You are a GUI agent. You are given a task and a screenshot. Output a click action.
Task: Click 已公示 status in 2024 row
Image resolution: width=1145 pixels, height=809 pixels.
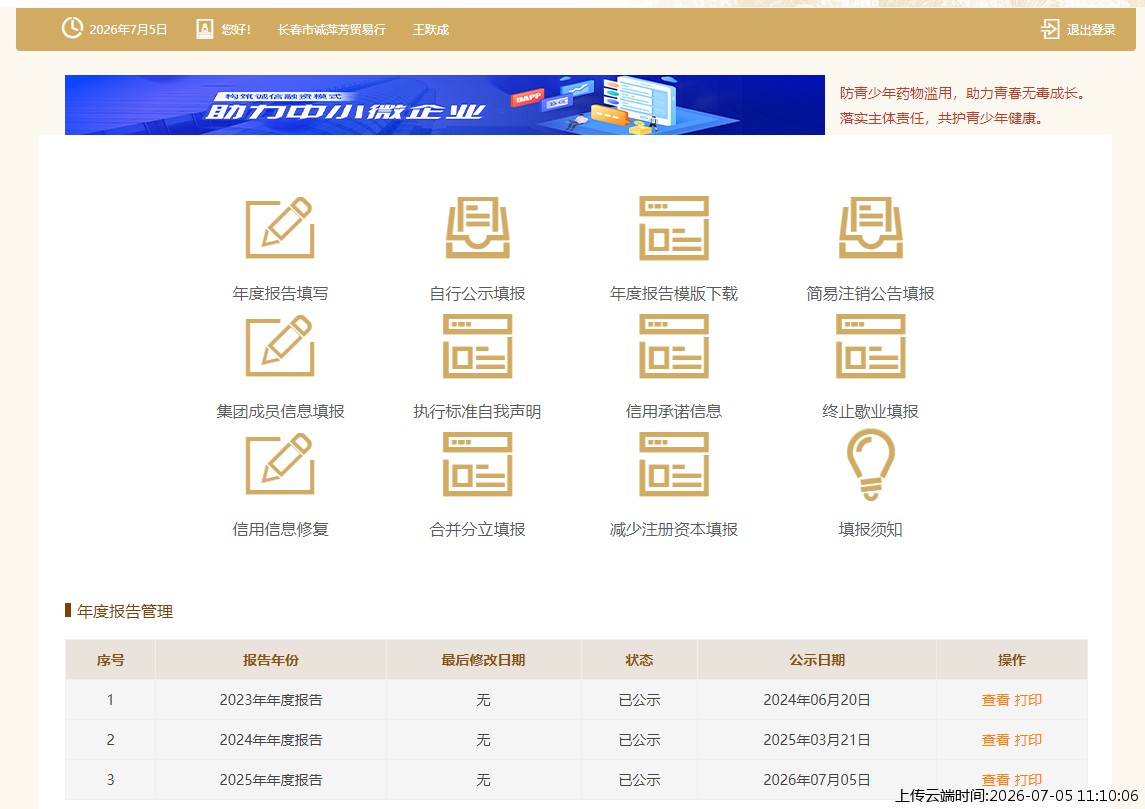pos(639,740)
